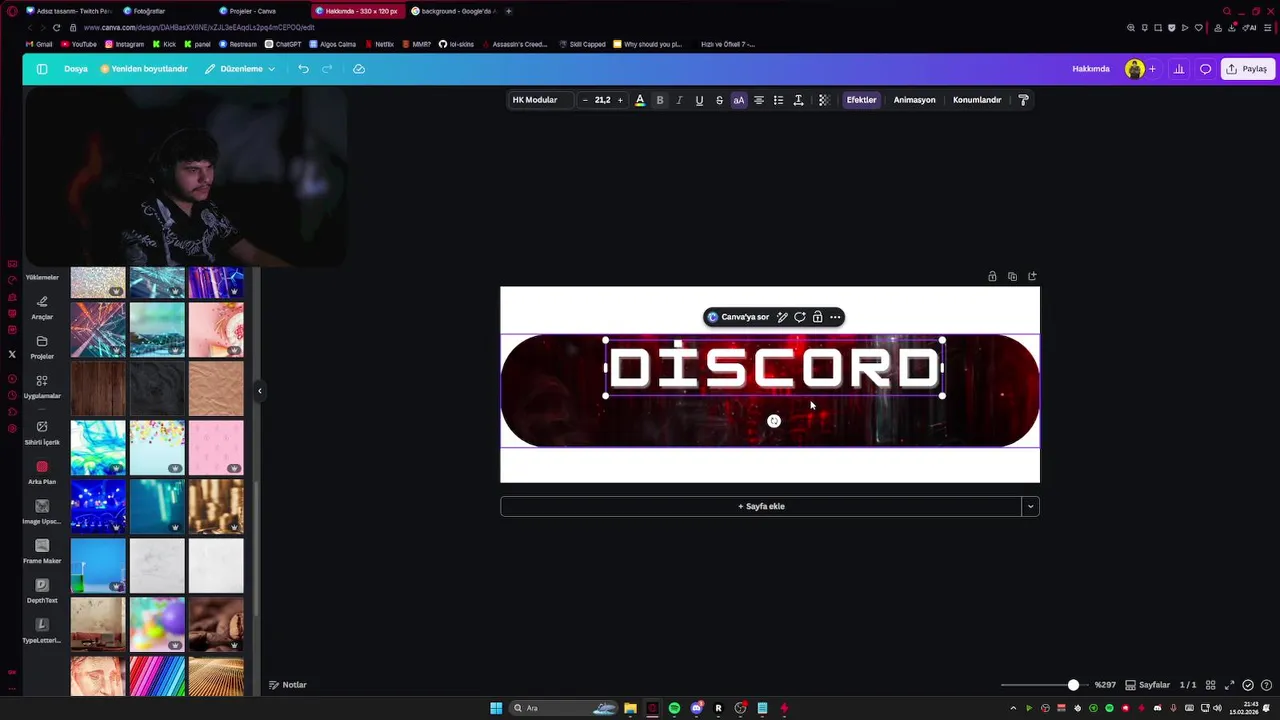Open the Dosya menu
This screenshot has height=720, width=1280.
tap(76, 69)
